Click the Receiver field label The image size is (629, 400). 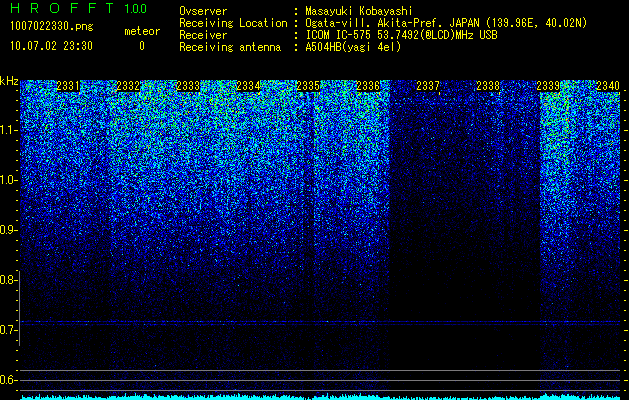pos(203,35)
